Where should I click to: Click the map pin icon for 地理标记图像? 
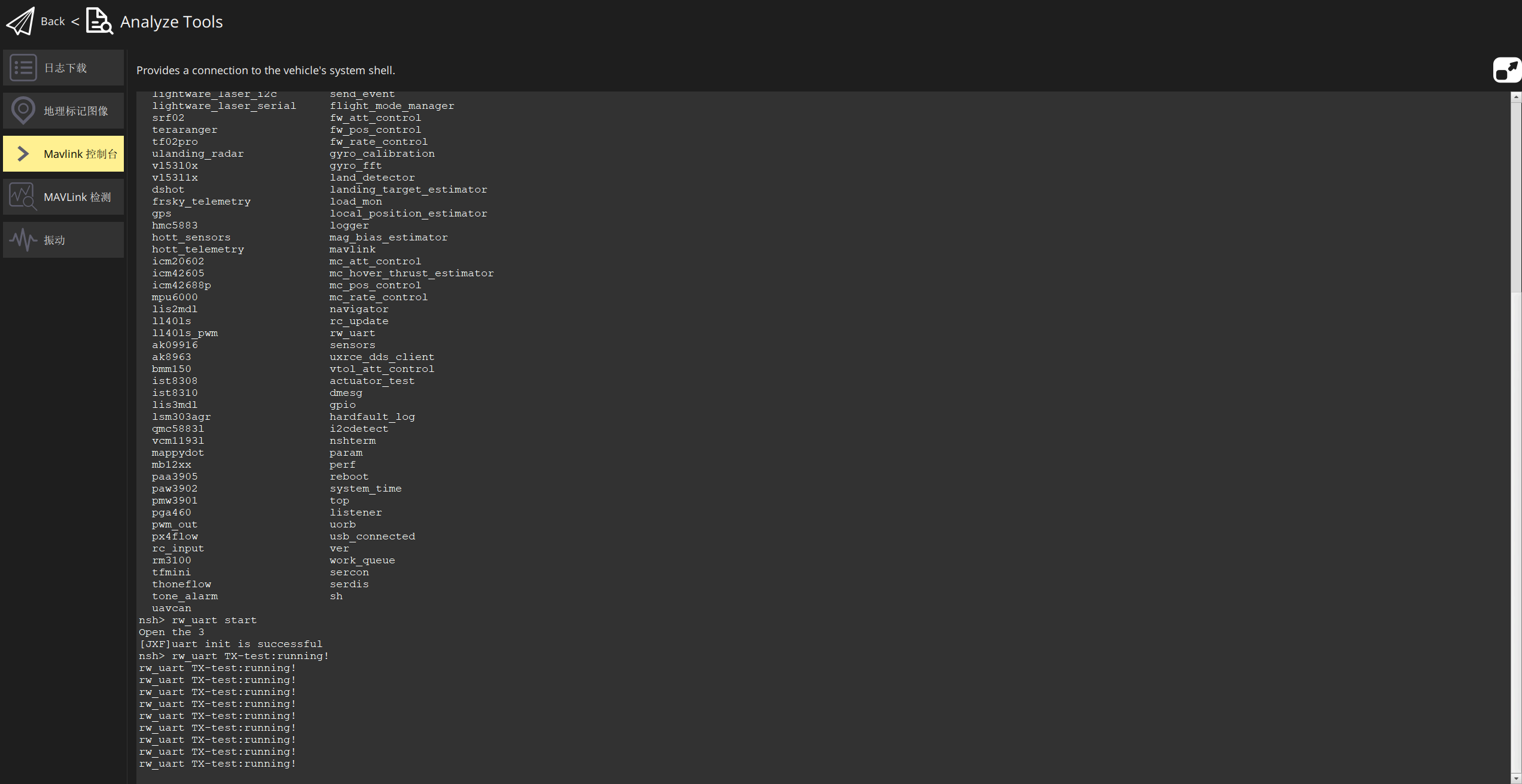(x=23, y=111)
